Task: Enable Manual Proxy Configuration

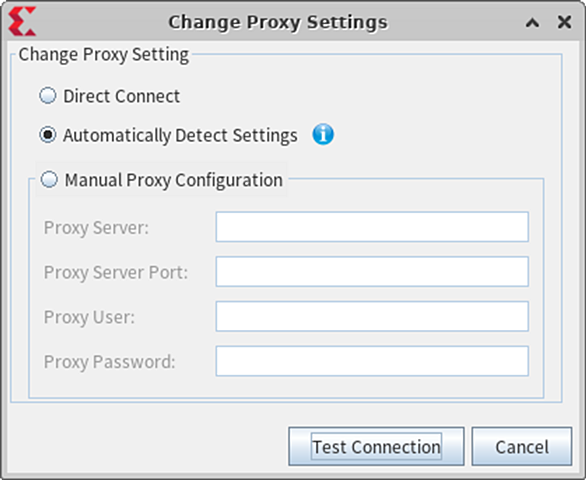Action: click(x=49, y=179)
